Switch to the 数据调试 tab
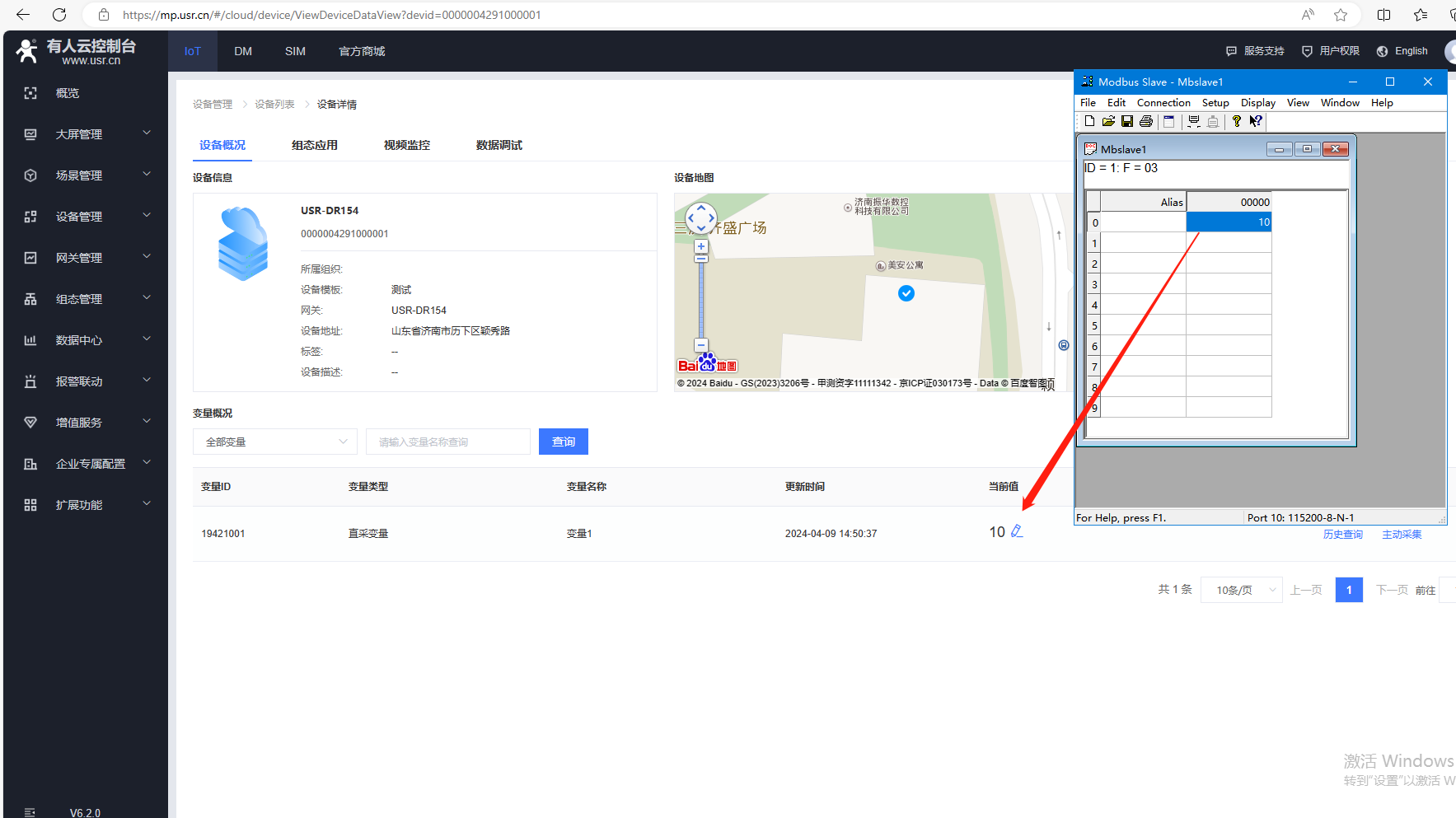The image size is (1456, 818). click(x=499, y=145)
